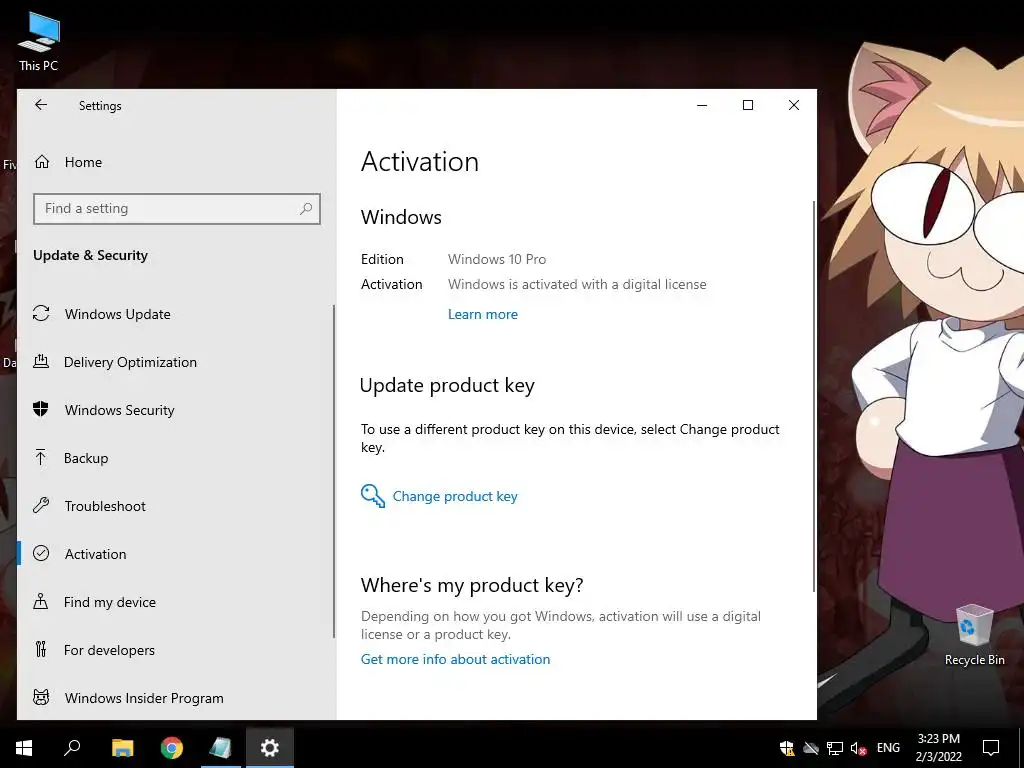Open File Explorer from taskbar
Screen dimensions: 1024x768
tap(122, 748)
